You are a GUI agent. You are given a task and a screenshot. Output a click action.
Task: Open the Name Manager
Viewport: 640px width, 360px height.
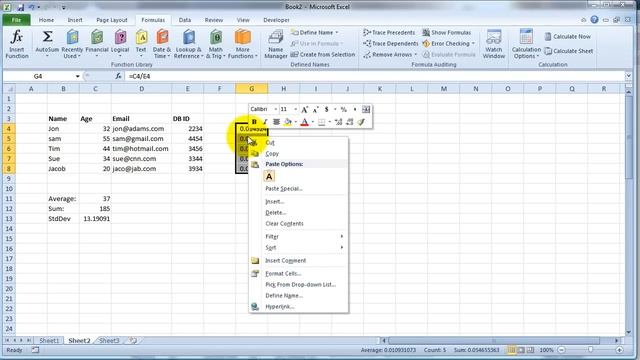click(276, 44)
